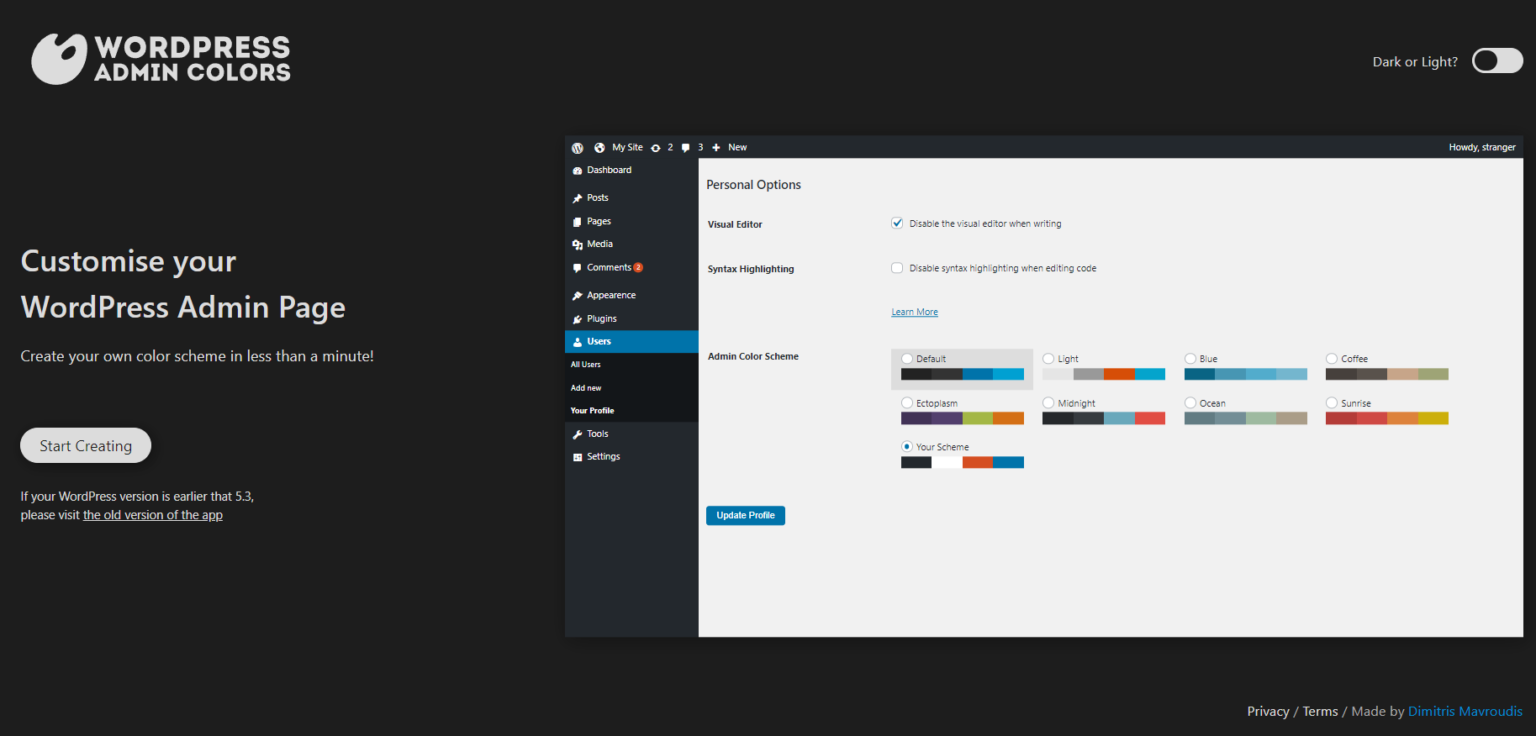Open the Privacy link in footer
Viewport: 1536px width, 736px height.
(1268, 711)
